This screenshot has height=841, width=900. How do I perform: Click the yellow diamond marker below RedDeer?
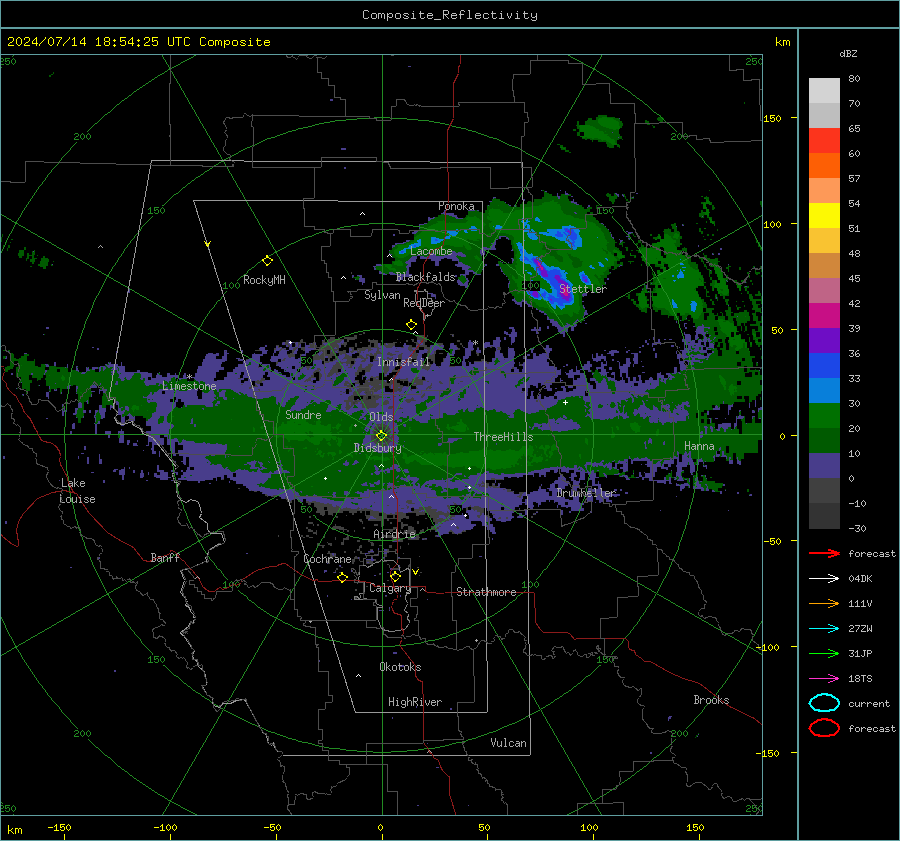411,325
